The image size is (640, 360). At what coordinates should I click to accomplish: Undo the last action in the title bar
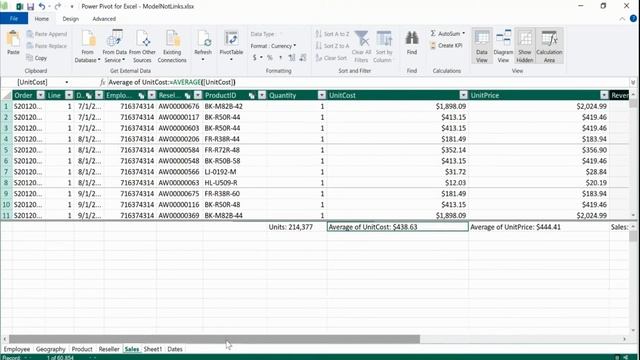tap(42, 7)
